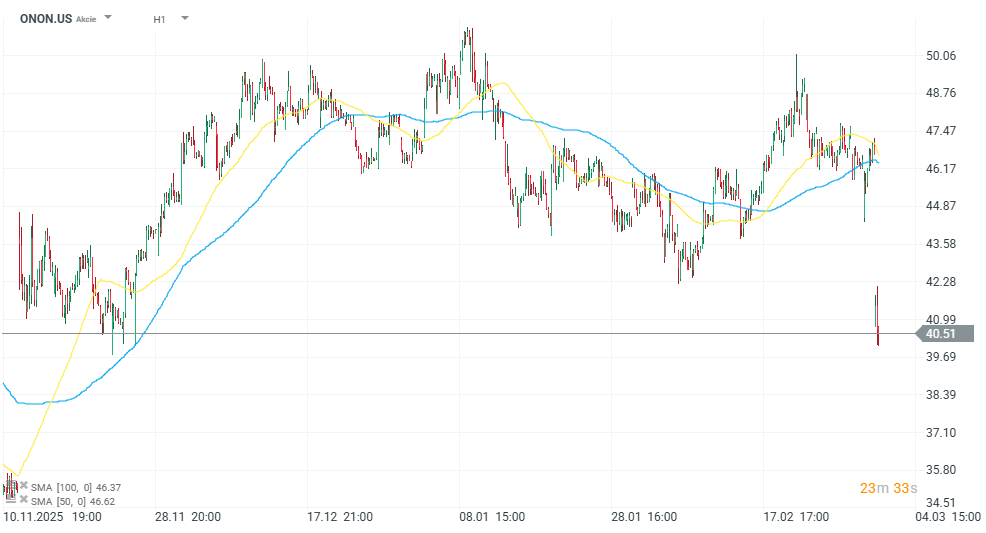Viewport: 986px width, 533px height.
Task: Click the 17.02 17:00 time label
Action: [x=796, y=517]
